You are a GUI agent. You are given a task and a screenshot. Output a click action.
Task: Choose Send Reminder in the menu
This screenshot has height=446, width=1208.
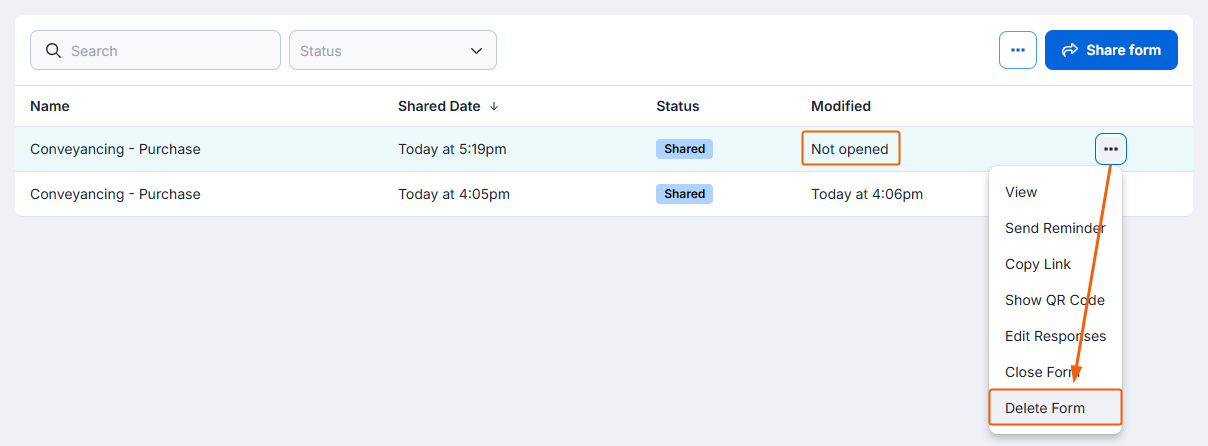(1056, 228)
